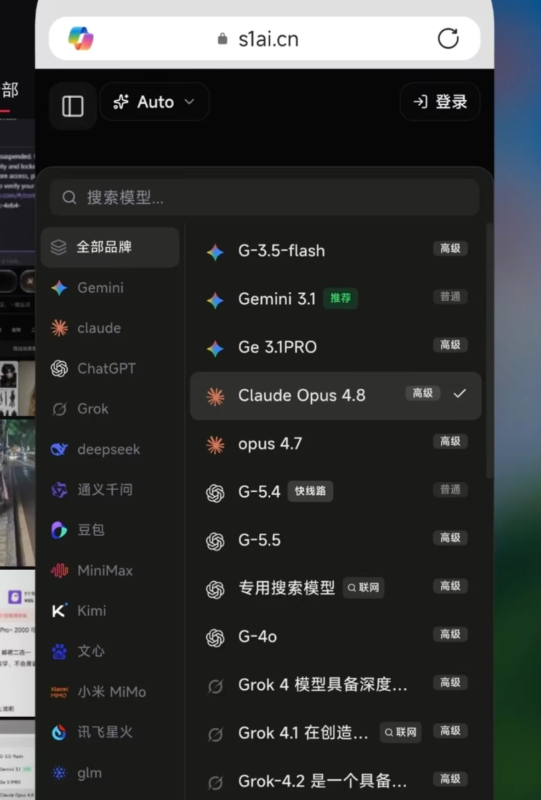Click the 高级 tag on Ge 3.1PRO
541x800 pixels.
pyautogui.click(x=450, y=345)
